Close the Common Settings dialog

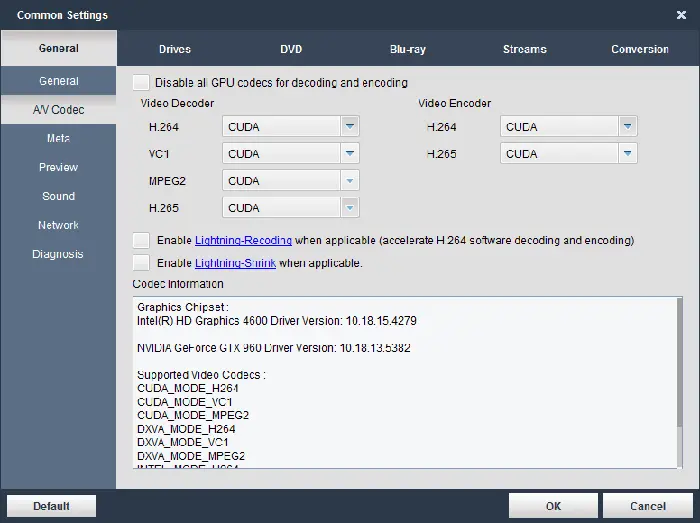point(681,15)
